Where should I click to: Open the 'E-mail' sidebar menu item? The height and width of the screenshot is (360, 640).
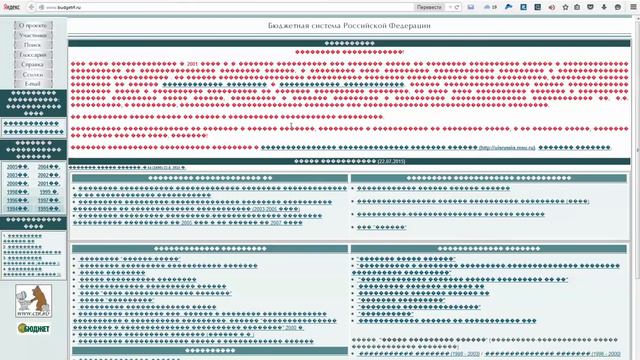pos(33,84)
